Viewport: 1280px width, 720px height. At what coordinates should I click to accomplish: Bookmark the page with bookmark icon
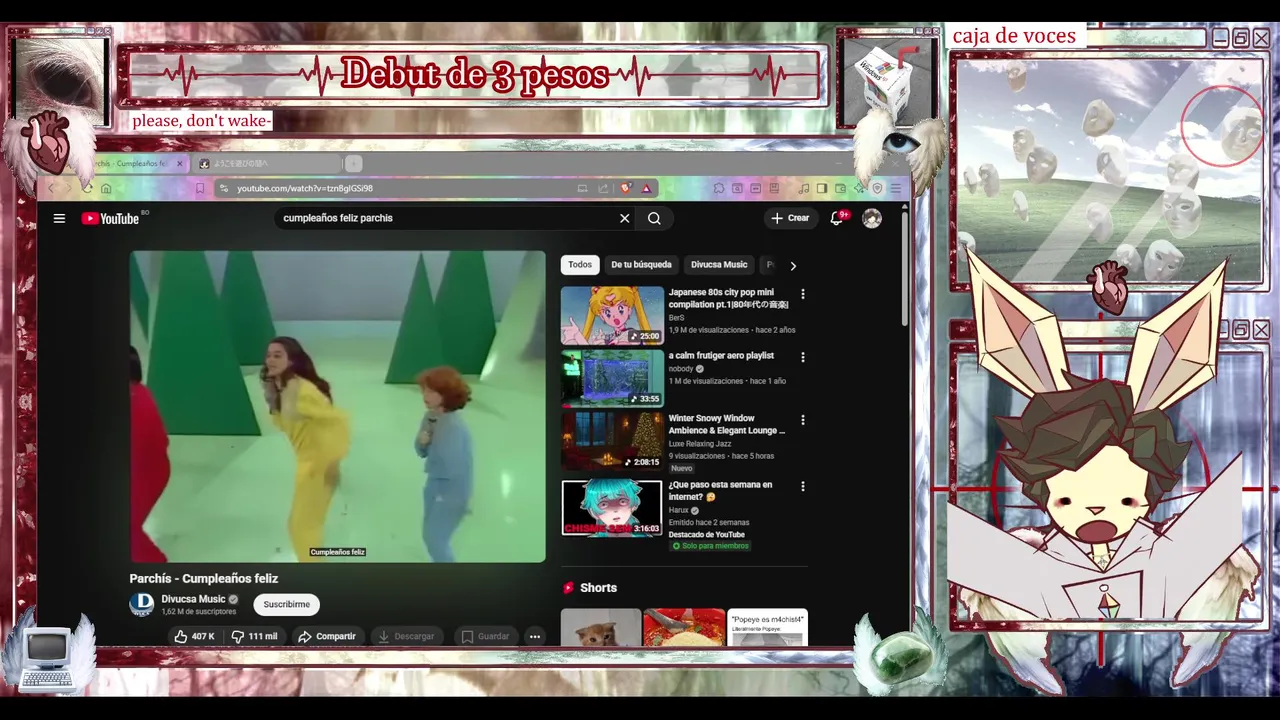click(200, 188)
